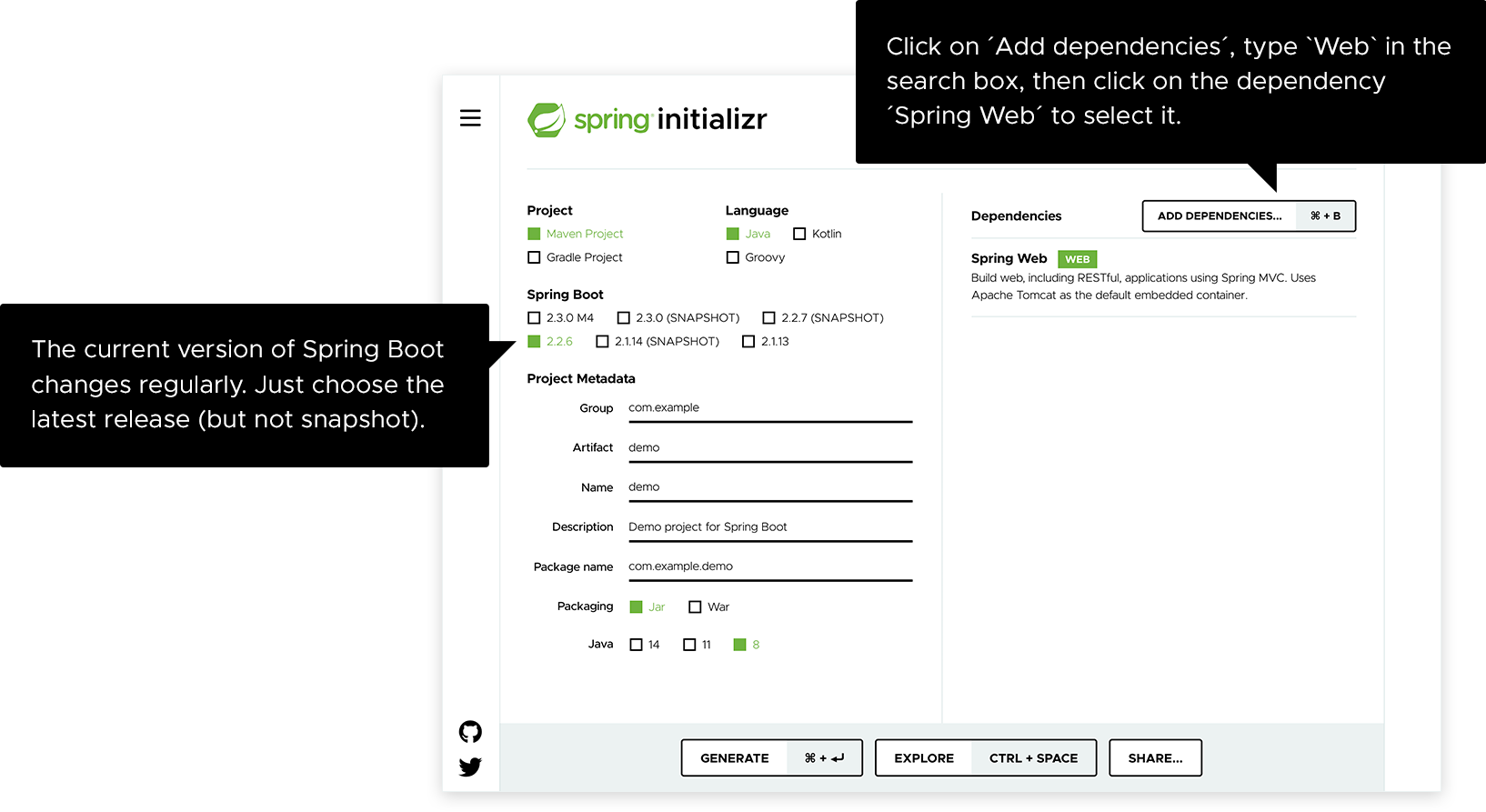Screen dimensions: 1486x812
Task: Open the GitHub icon link
Action: point(470,732)
